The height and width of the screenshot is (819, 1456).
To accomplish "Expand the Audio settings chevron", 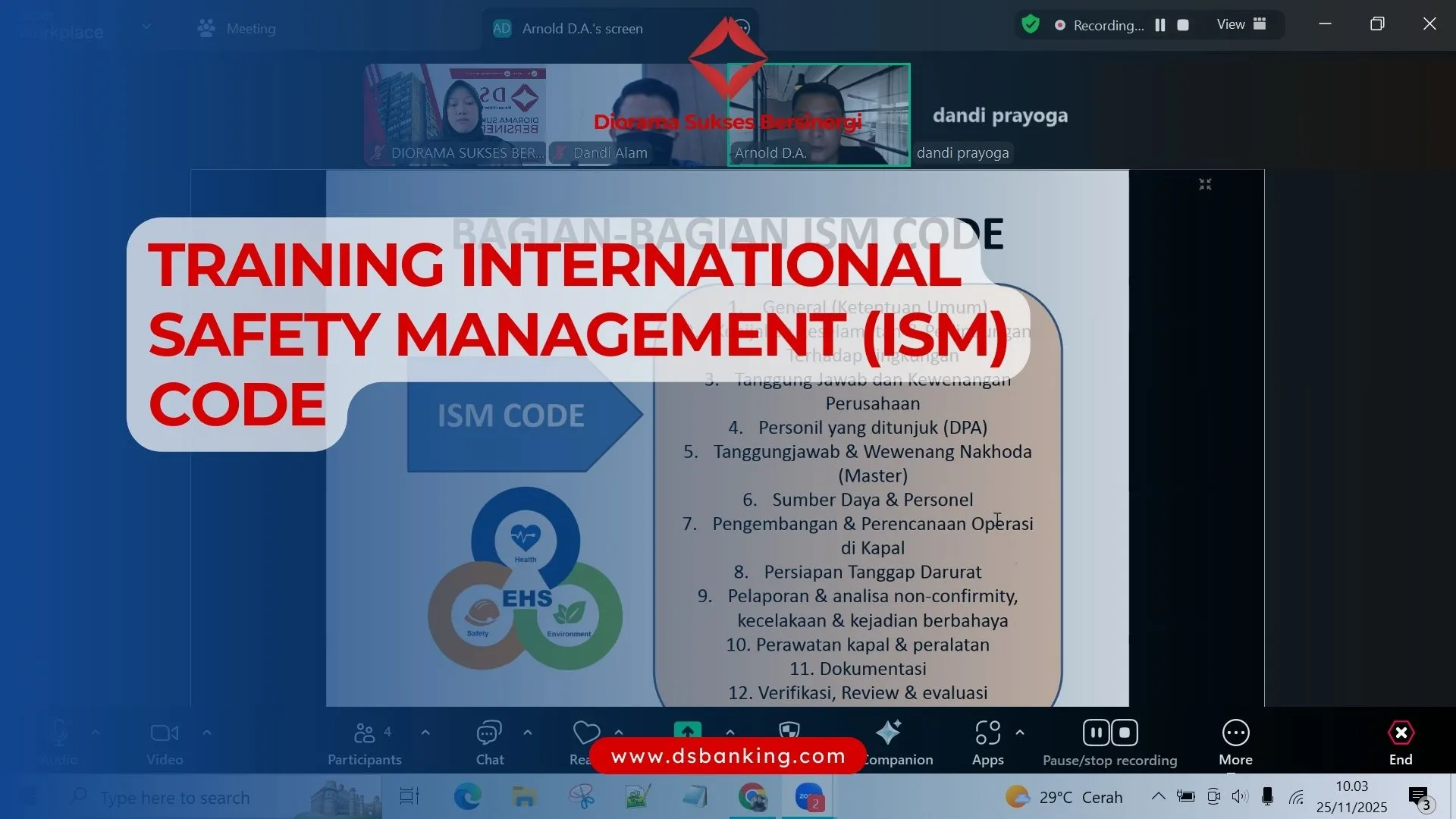I will (x=96, y=732).
